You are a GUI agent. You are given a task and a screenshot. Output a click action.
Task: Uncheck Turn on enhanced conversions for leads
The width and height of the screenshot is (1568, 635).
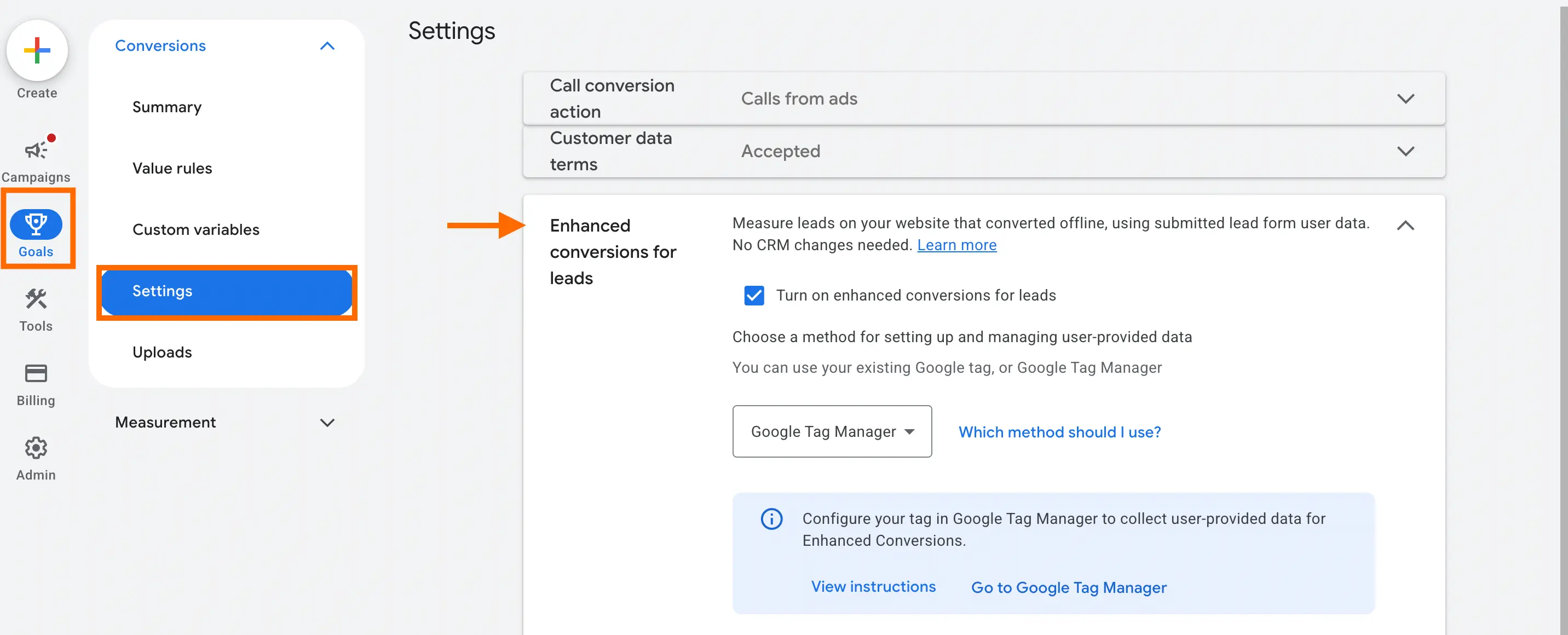click(x=754, y=295)
